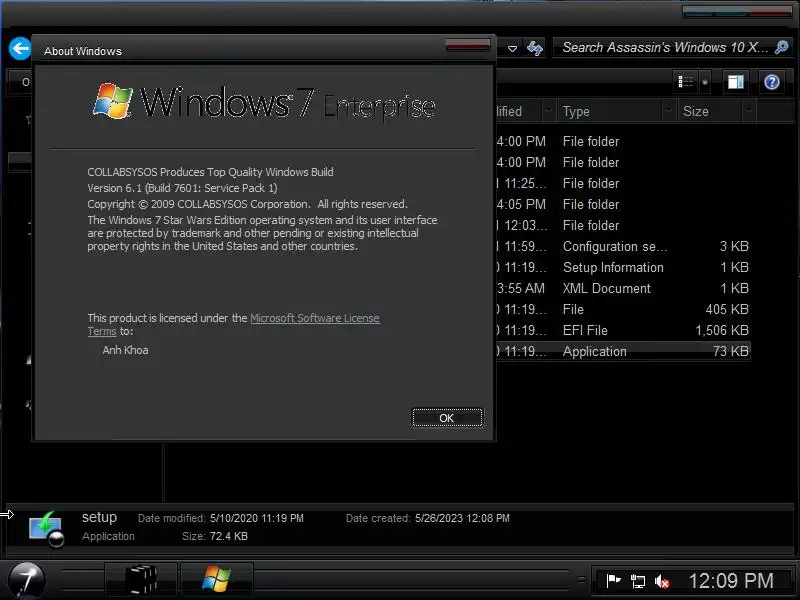This screenshot has width=800, height=600.
Task: Click the Date modified value in details pane
Action: coord(257,518)
